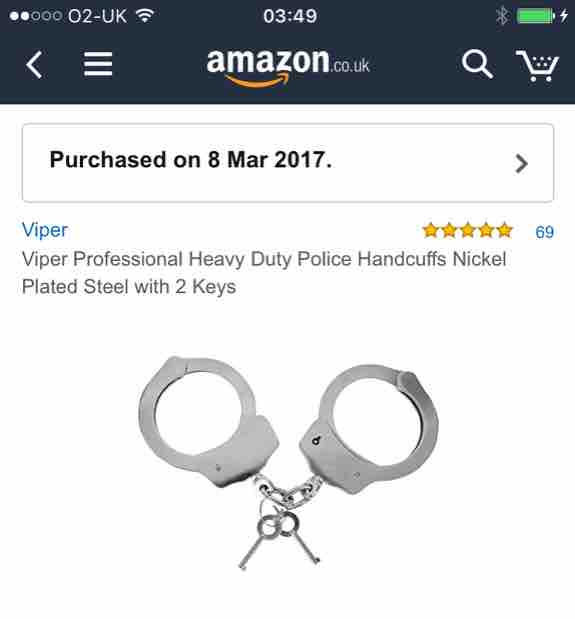Open the handcuffs product image
This screenshot has width=575, height=619.
[x=288, y=462]
